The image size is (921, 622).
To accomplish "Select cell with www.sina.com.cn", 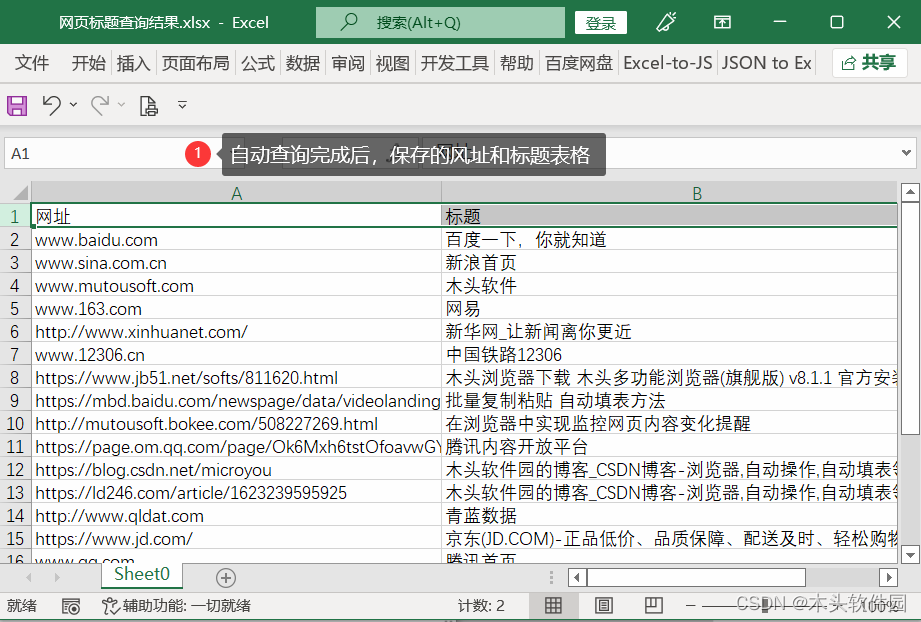I will (236, 263).
